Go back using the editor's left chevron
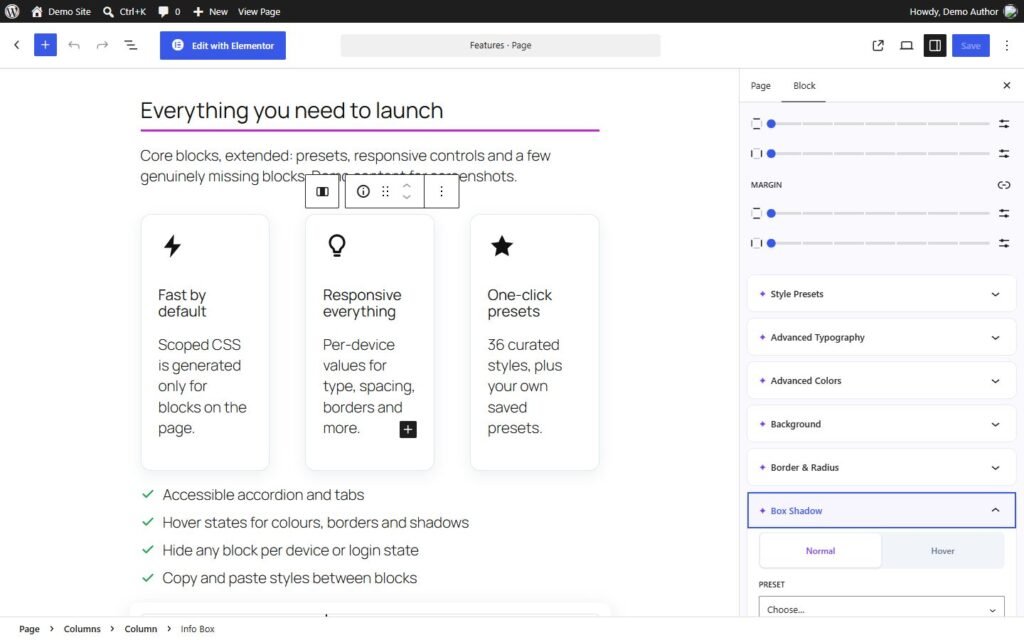The height and width of the screenshot is (640, 1024). click(x=17, y=45)
